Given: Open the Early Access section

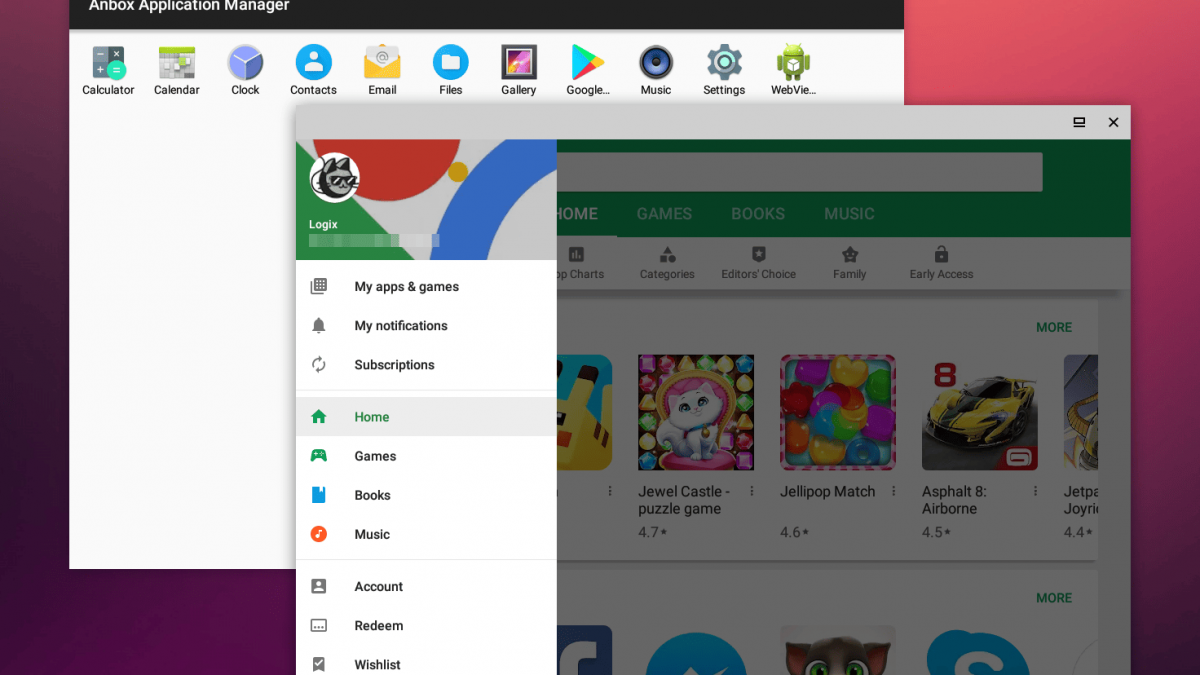Looking at the screenshot, I should click(941, 264).
